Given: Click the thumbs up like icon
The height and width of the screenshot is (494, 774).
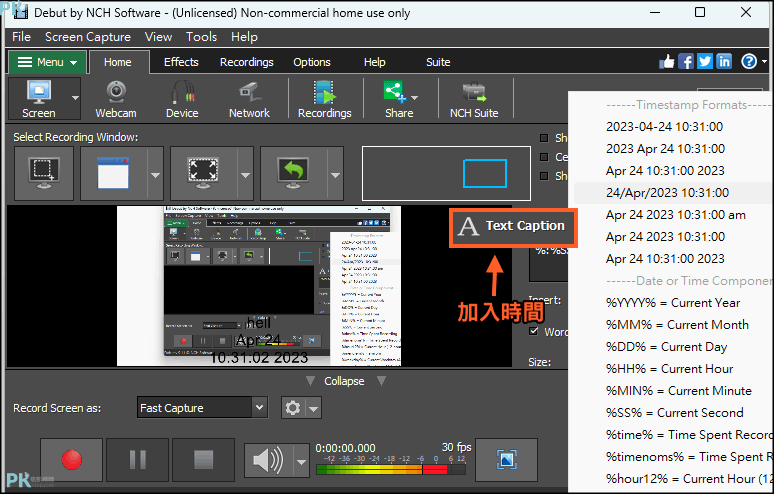Looking at the screenshot, I should (x=666, y=62).
